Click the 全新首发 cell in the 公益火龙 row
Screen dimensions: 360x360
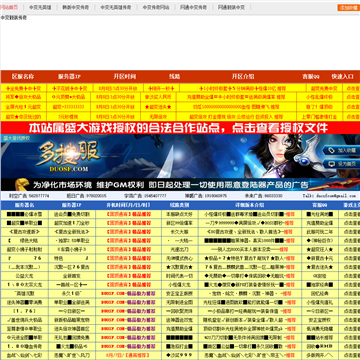tap(72, 276)
